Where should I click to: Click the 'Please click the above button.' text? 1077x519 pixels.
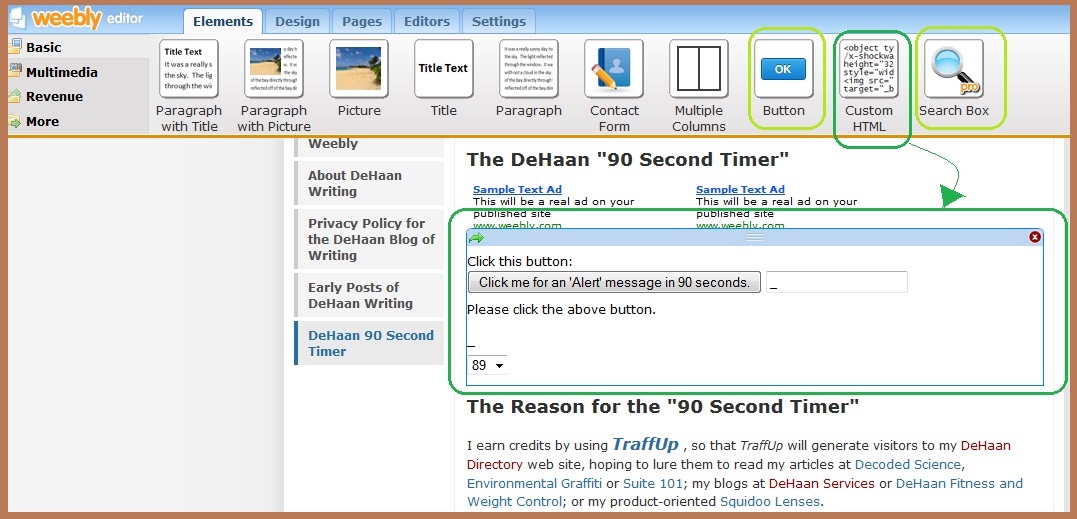tap(562, 310)
